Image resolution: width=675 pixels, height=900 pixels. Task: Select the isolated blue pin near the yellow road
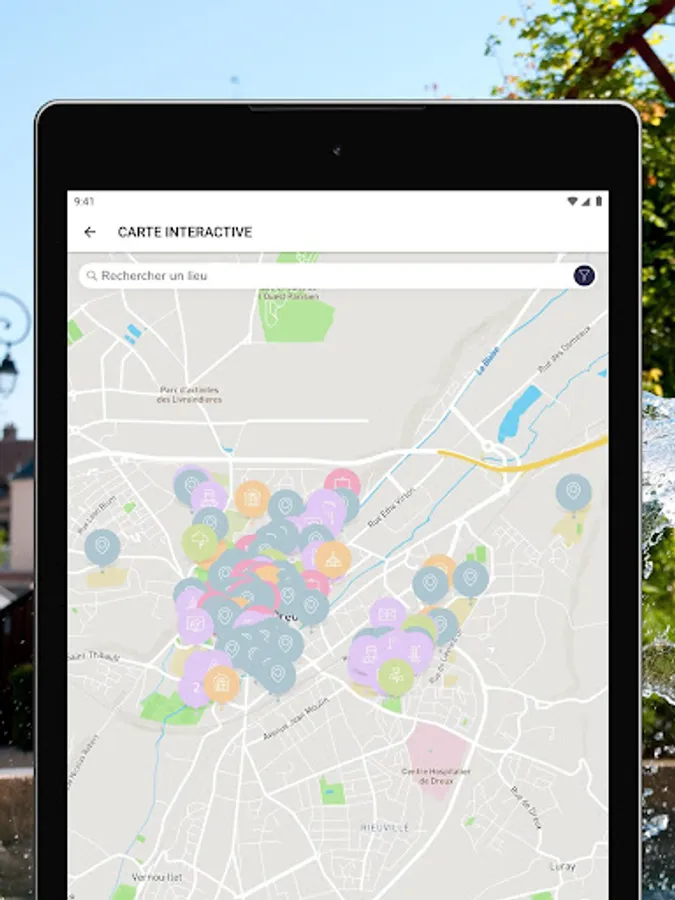tap(573, 492)
